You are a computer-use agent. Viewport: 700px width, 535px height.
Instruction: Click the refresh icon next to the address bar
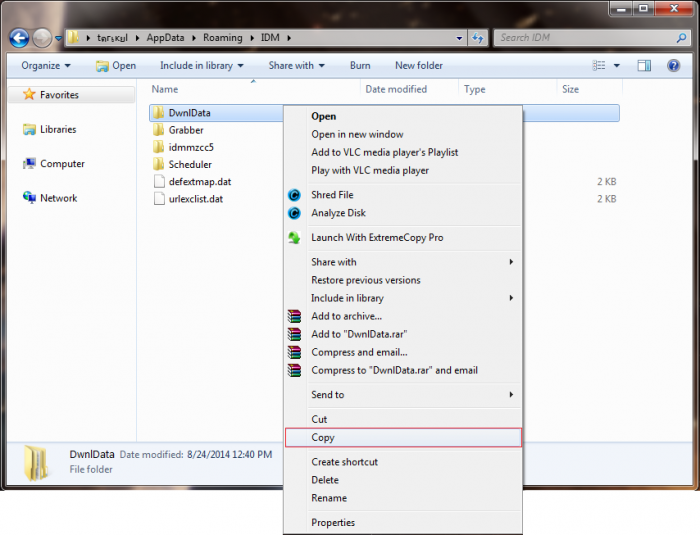[x=478, y=38]
